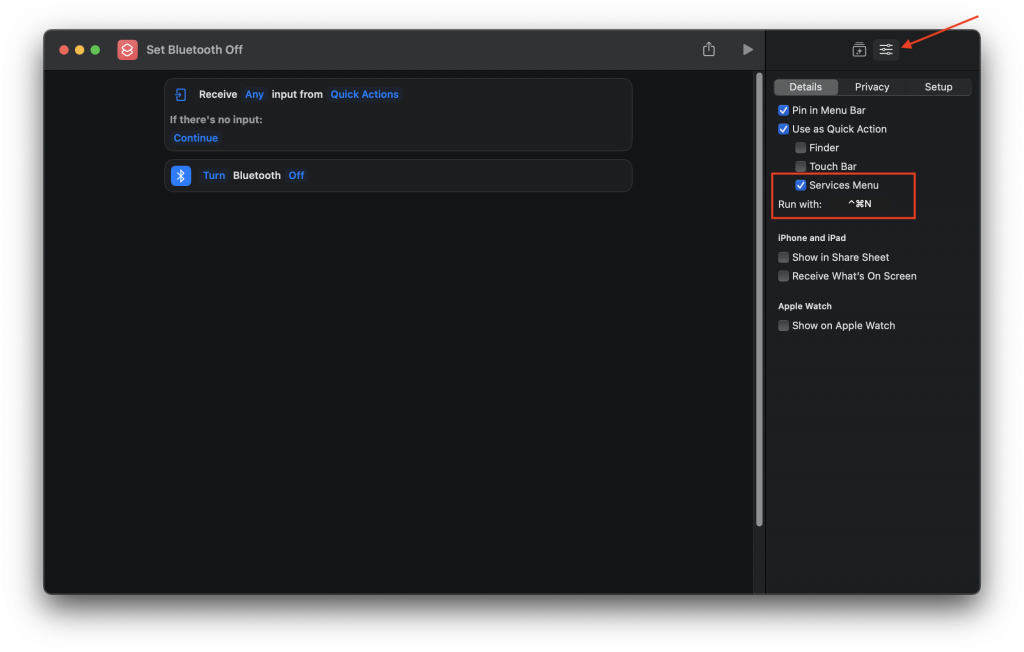The image size is (1024, 652).
Task: Switch to the Setup tab
Action: coord(938,87)
